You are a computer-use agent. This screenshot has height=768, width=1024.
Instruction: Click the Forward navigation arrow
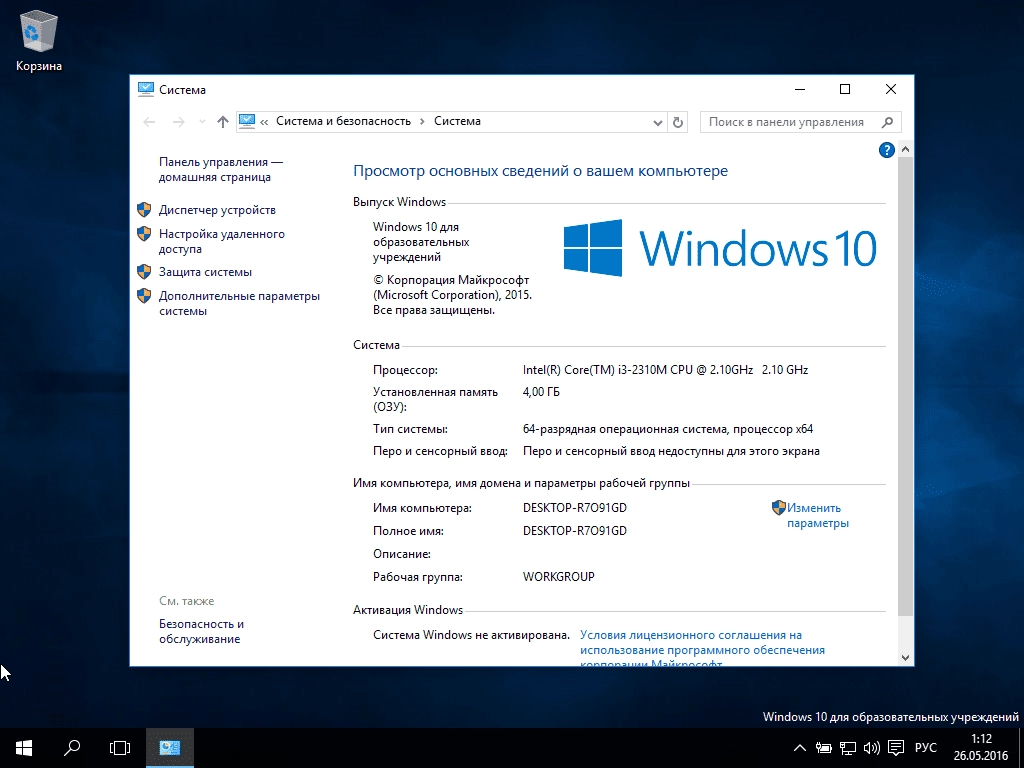coord(178,121)
